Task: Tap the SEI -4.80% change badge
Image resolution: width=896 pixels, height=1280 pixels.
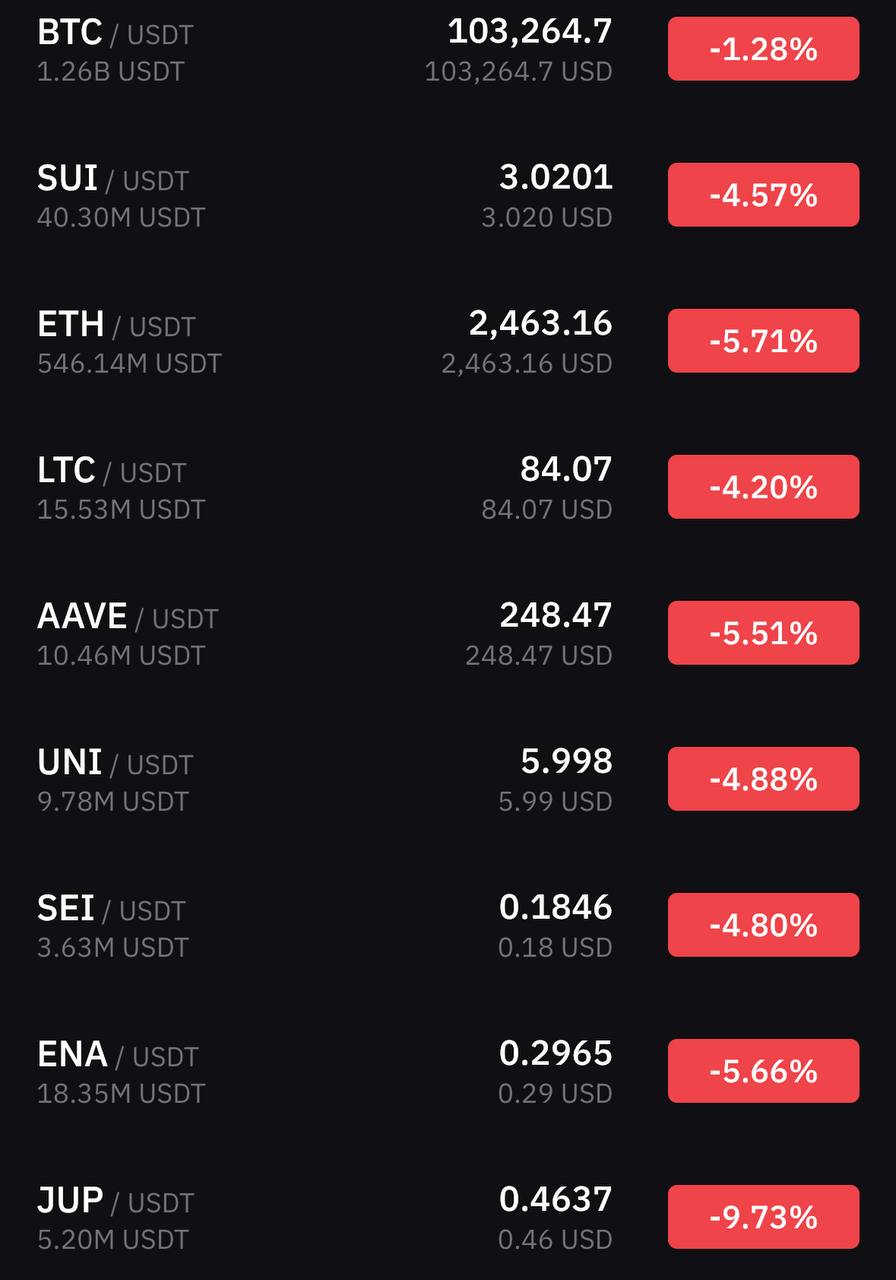Action: pyautogui.click(x=763, y=925)
